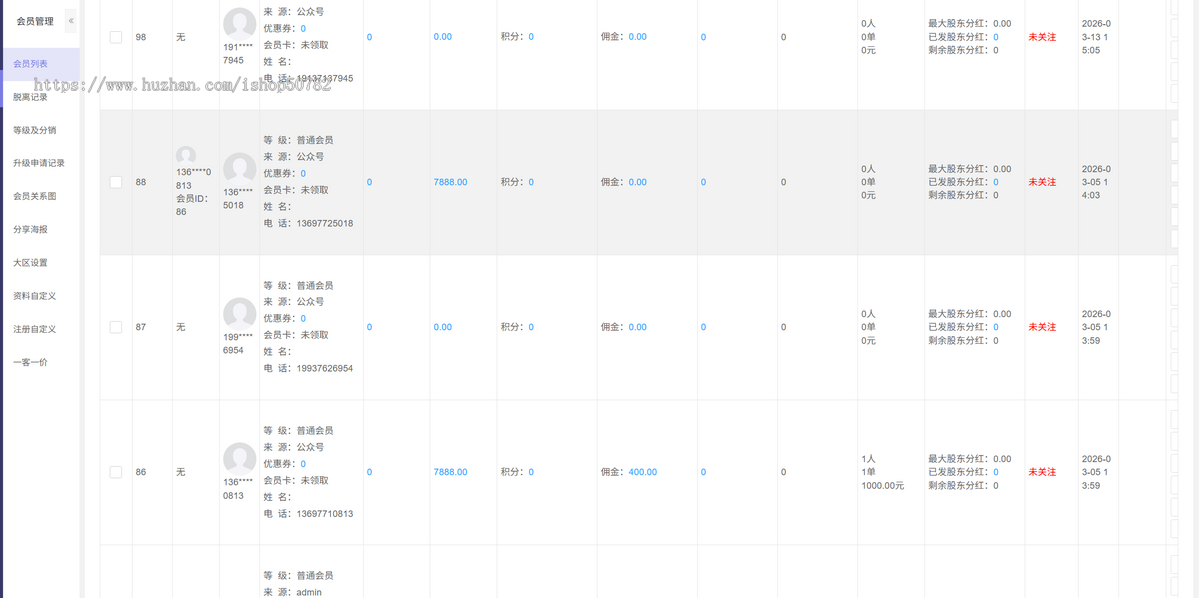The height and width of the screenshot is (598, 1200).
Task: Click the avatar of member 191****7945
Action: pyautogui.click(x=239, y=24)
